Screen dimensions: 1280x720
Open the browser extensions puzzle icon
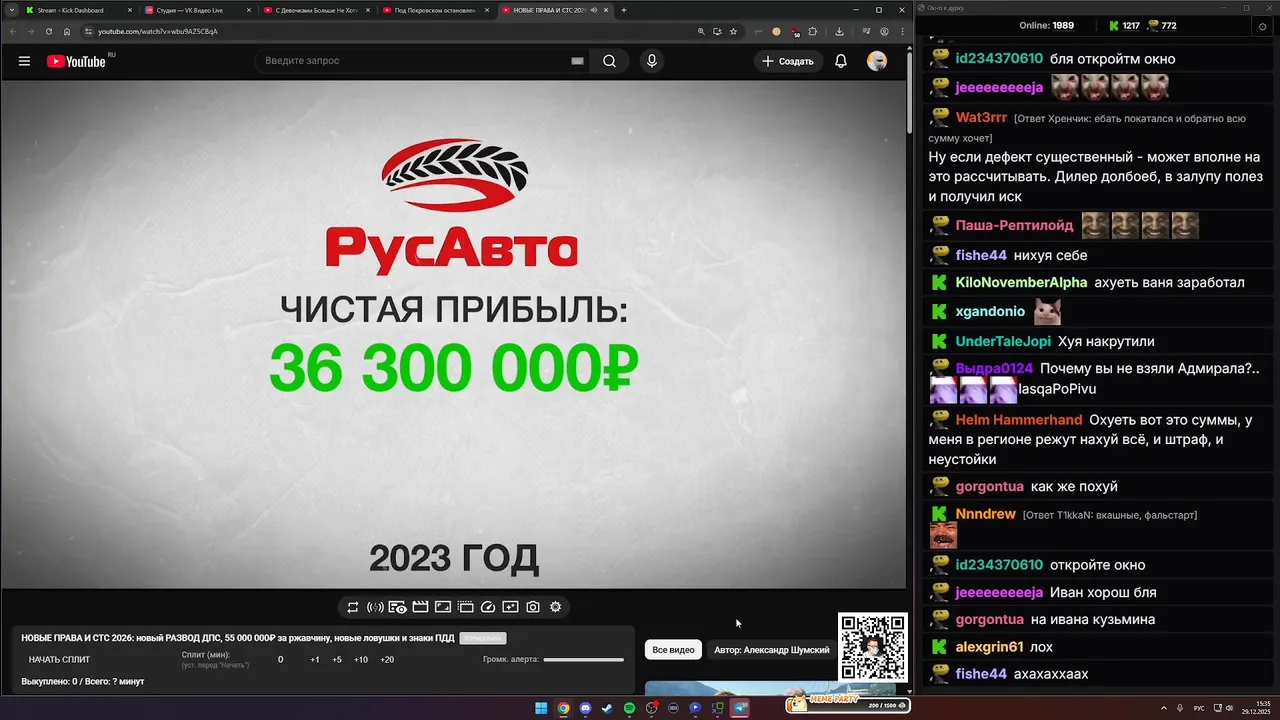click(x=812, y=31)
